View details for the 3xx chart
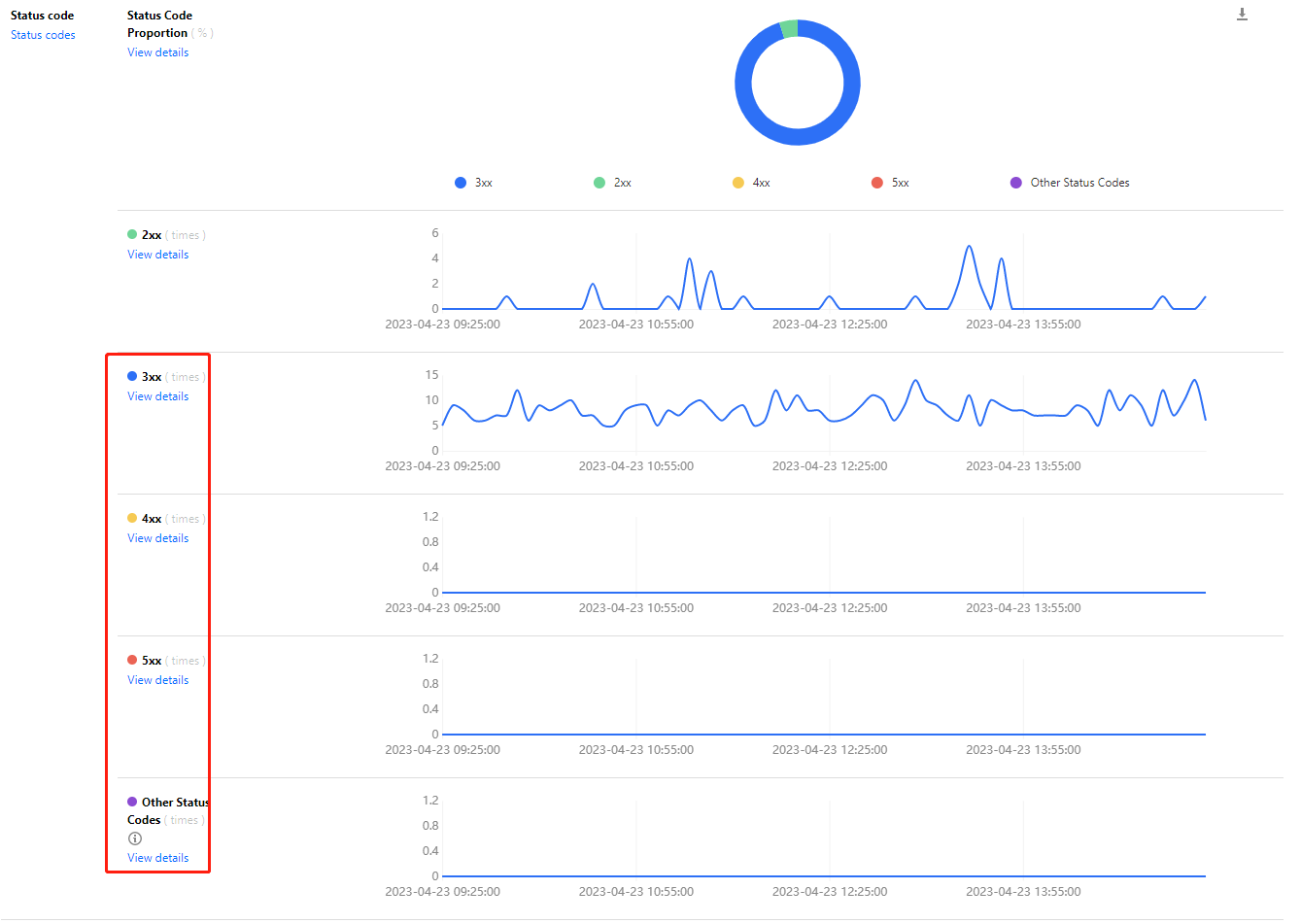 coord(158,396)
